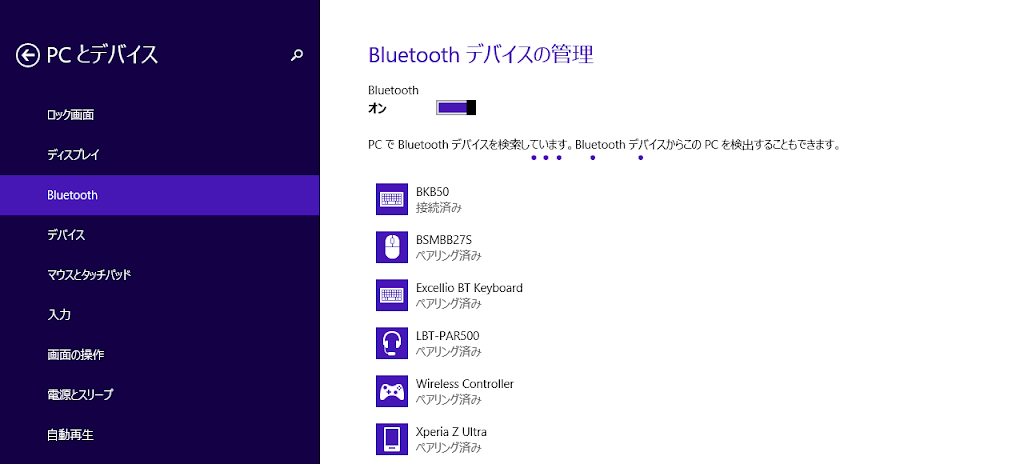Screen dimensions: 1024x464
Task: Select 画面の操作 in the sidebar
Action: pos(76,355)
